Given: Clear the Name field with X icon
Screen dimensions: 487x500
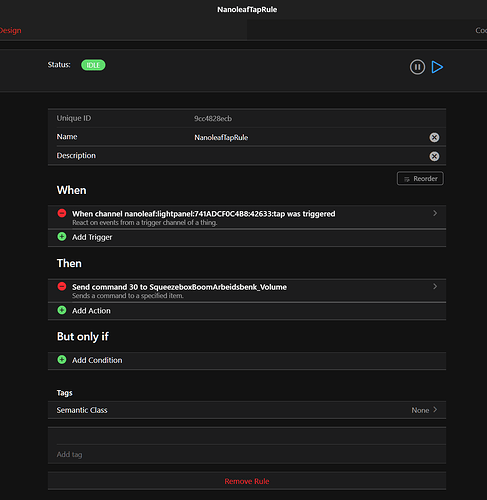Looking at the screenshot, I should (434, 137).
